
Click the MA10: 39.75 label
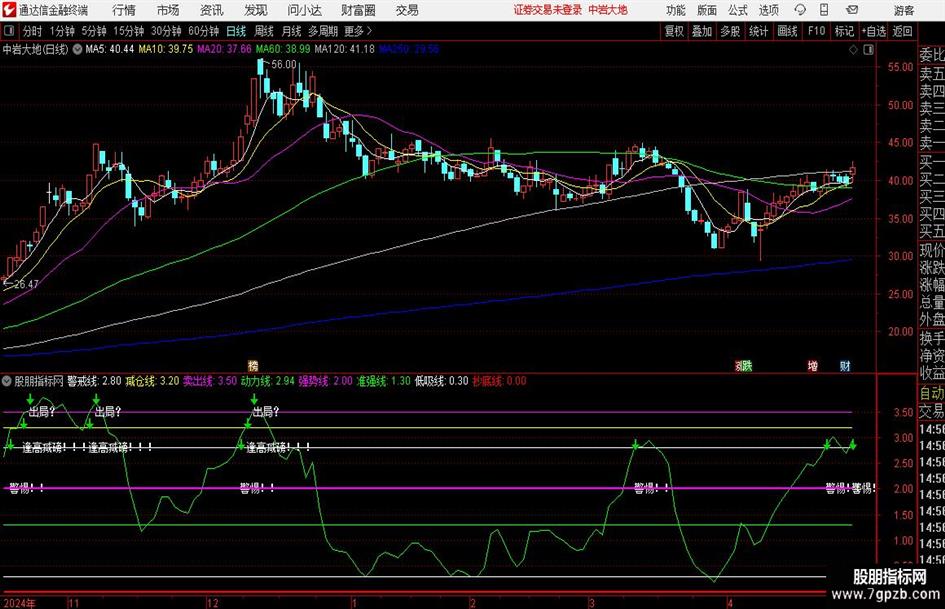pos(166,49)
